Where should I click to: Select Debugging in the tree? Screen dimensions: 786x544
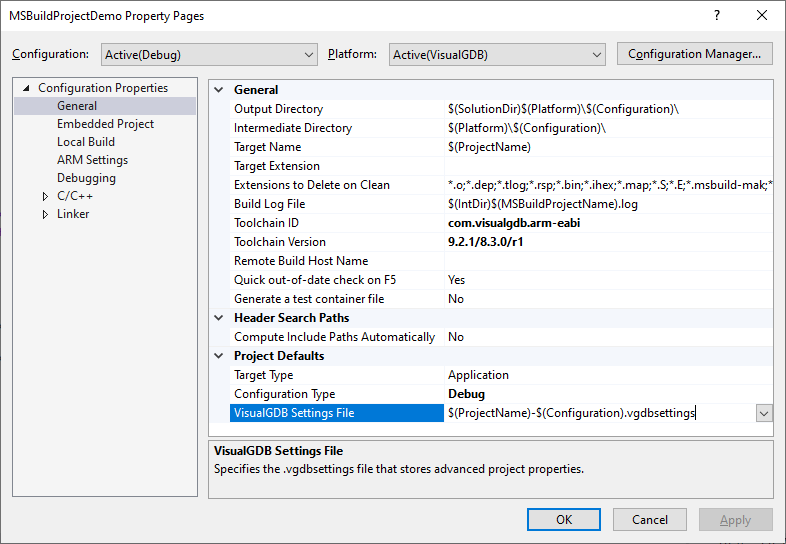86,178
